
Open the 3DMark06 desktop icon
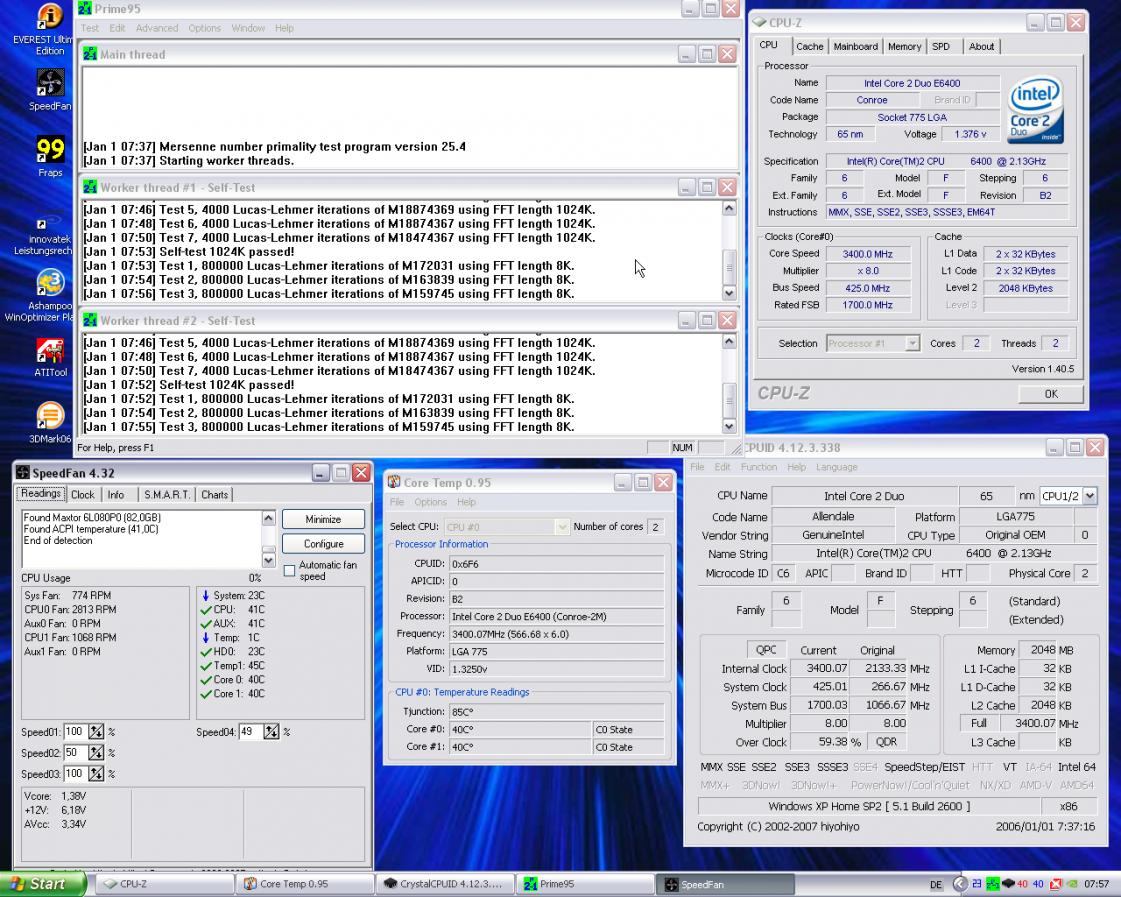click(x=50, y=415)
